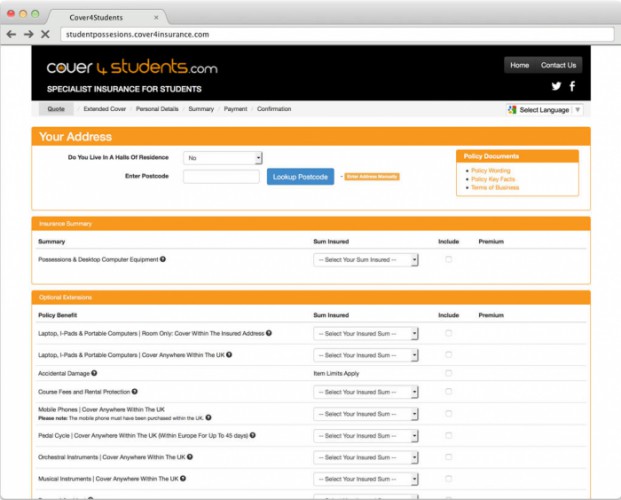This screenshot has height=500, width=621.
Task: Select the Quote step tab
Action: (56, 109)
